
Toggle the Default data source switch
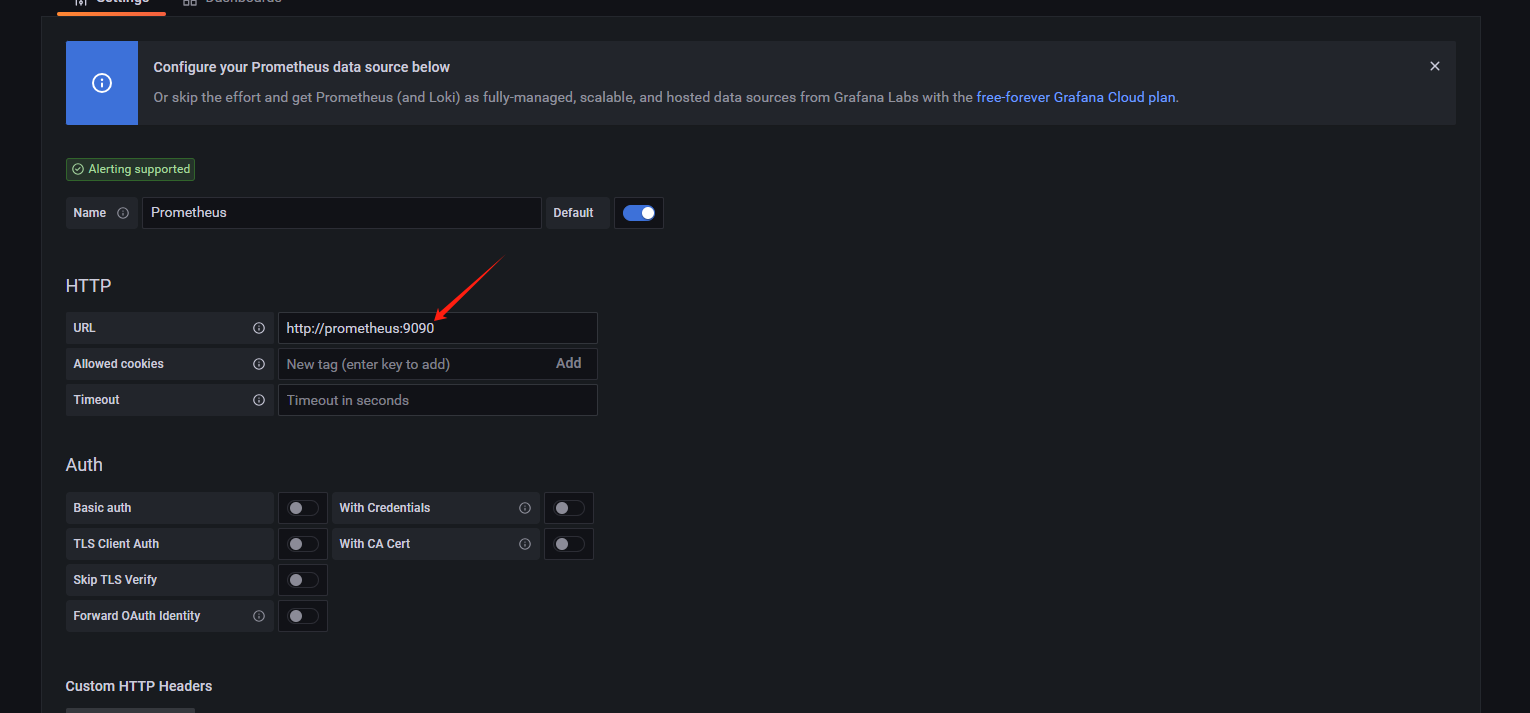pyautogui.click(x=639, y=213)
